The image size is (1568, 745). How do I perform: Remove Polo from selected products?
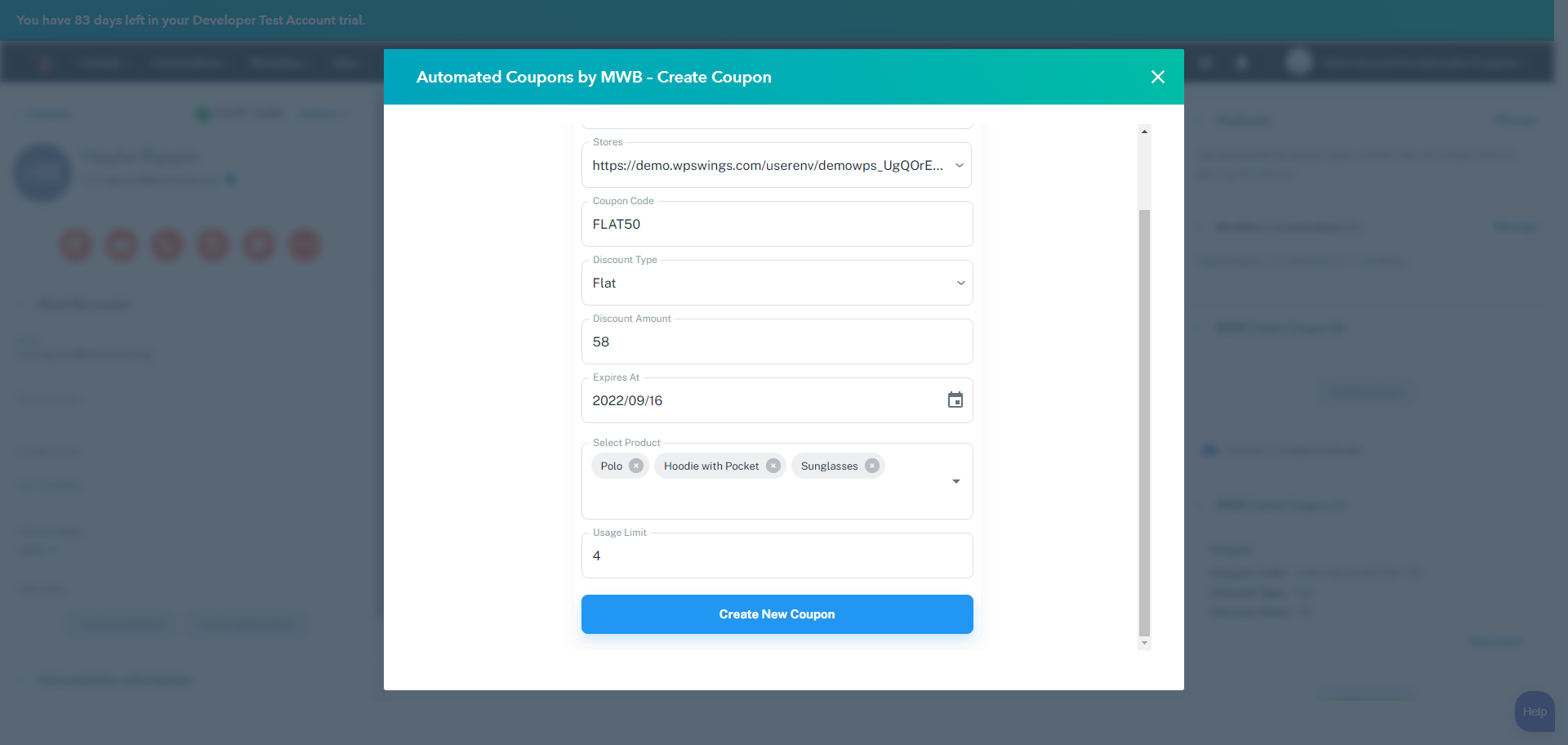pos(636,466)
